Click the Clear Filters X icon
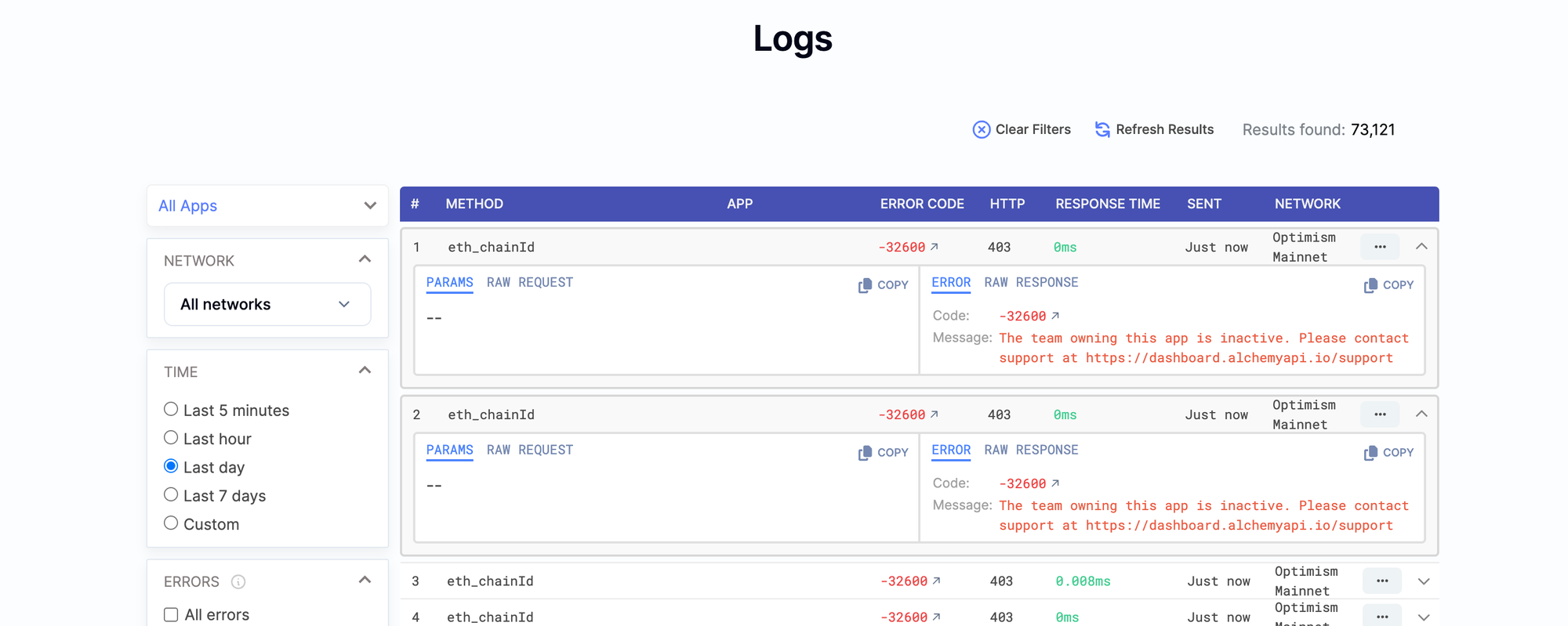 (x=981, y=130)
